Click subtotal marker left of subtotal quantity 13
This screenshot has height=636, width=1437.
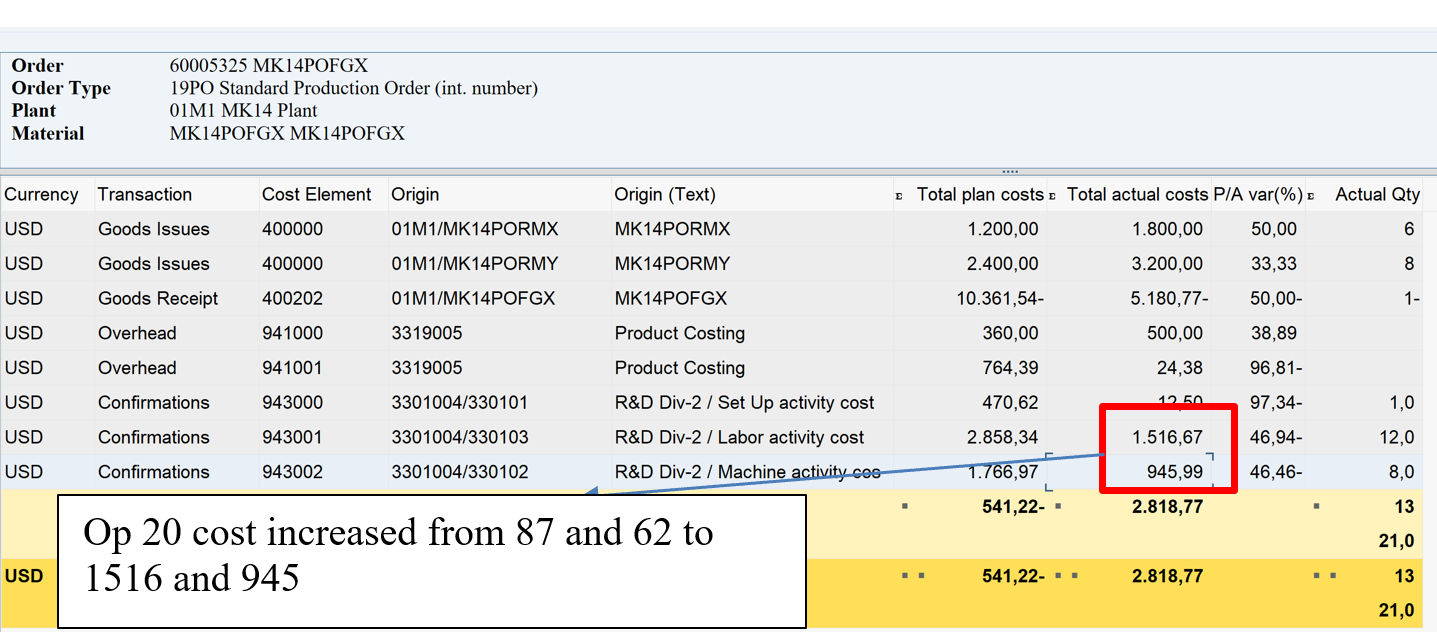click(x=1316, y=507)
